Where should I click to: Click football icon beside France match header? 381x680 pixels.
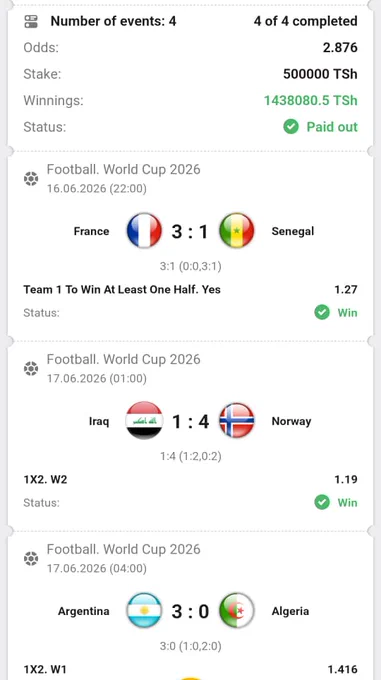pyautogui.click(x=31, y=179)
